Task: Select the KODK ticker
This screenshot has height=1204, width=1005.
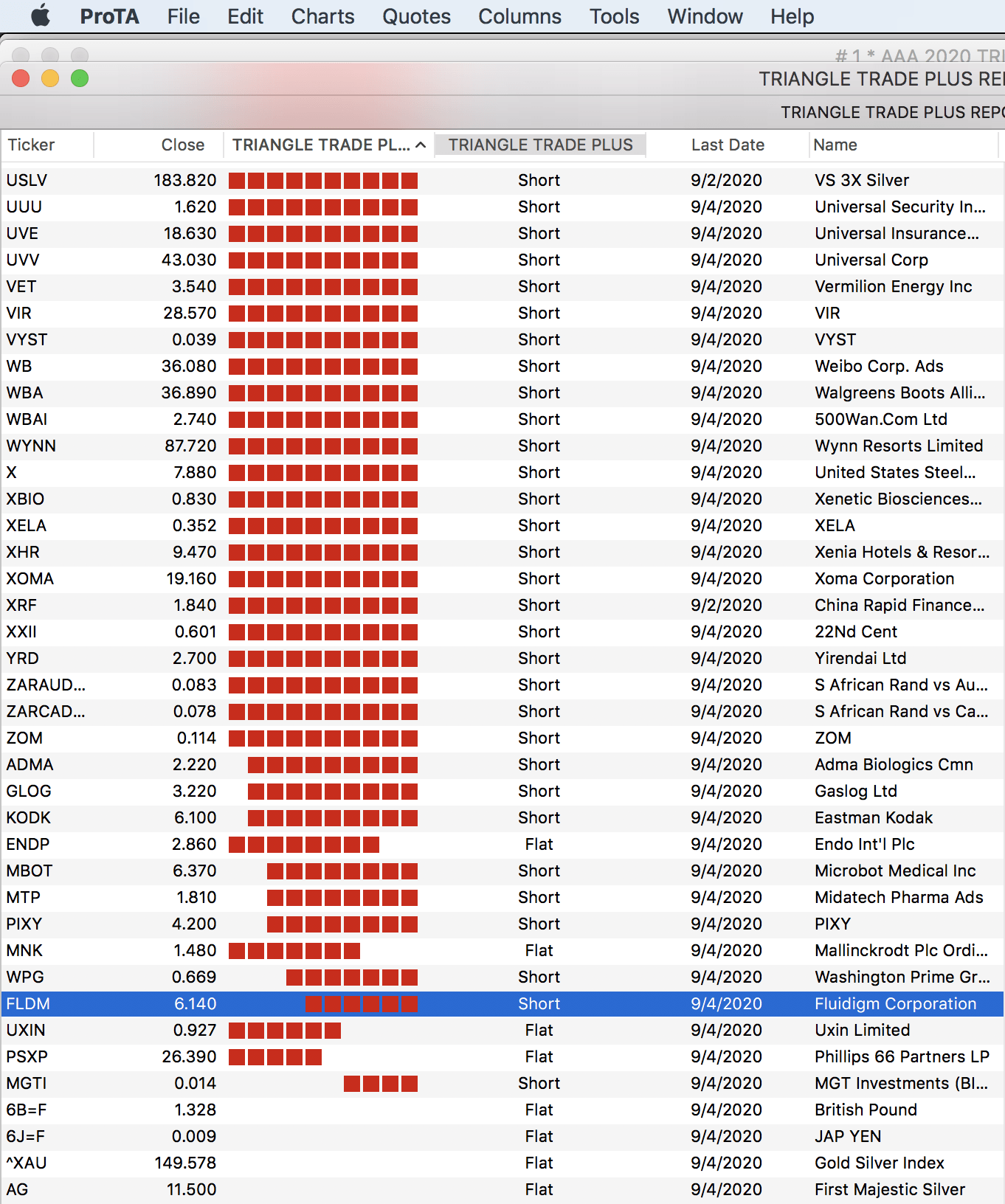Action: (29, 817)
